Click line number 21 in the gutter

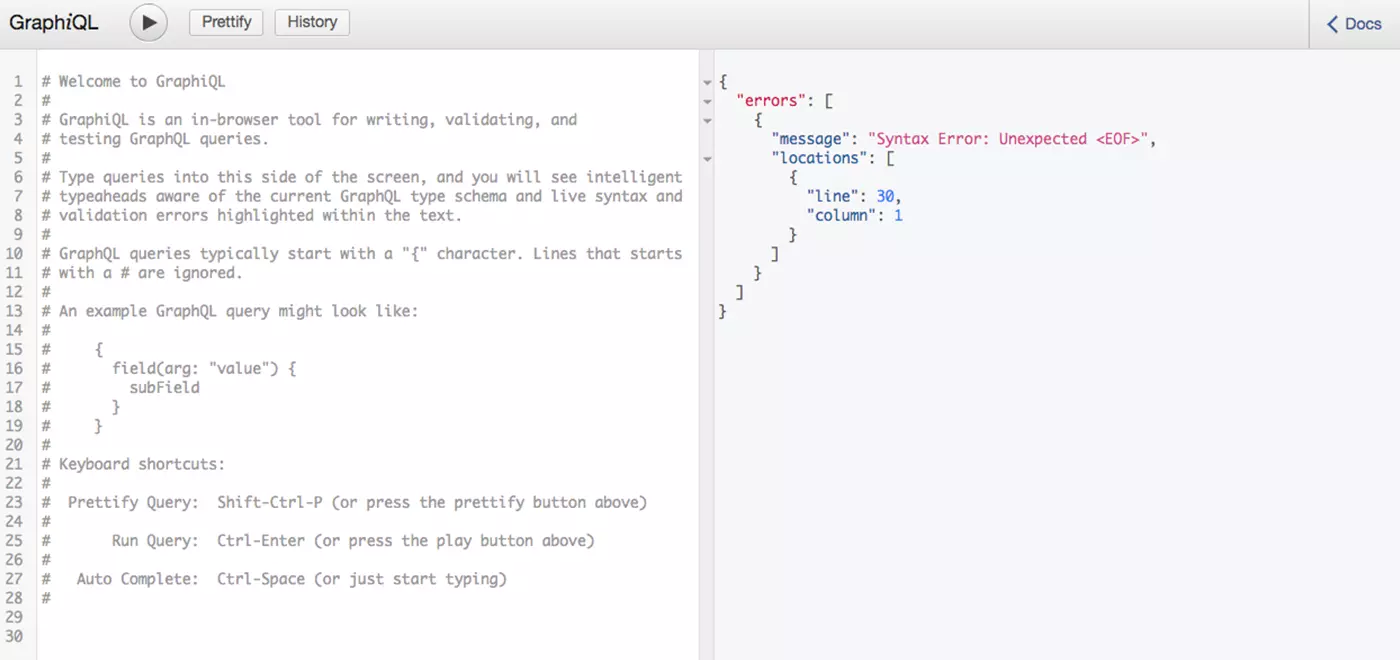pyautogui.click(x=14, y=464)
